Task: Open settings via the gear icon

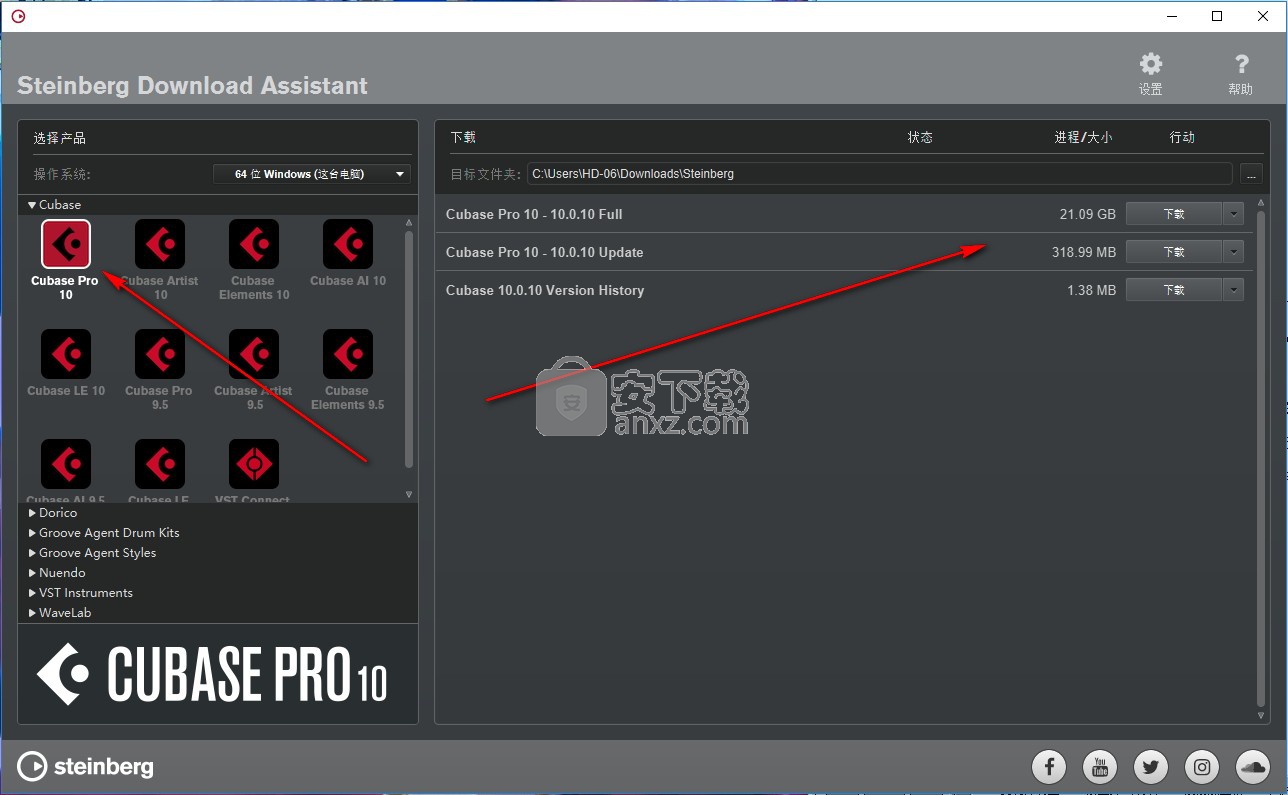Action: click(1151, 65)
